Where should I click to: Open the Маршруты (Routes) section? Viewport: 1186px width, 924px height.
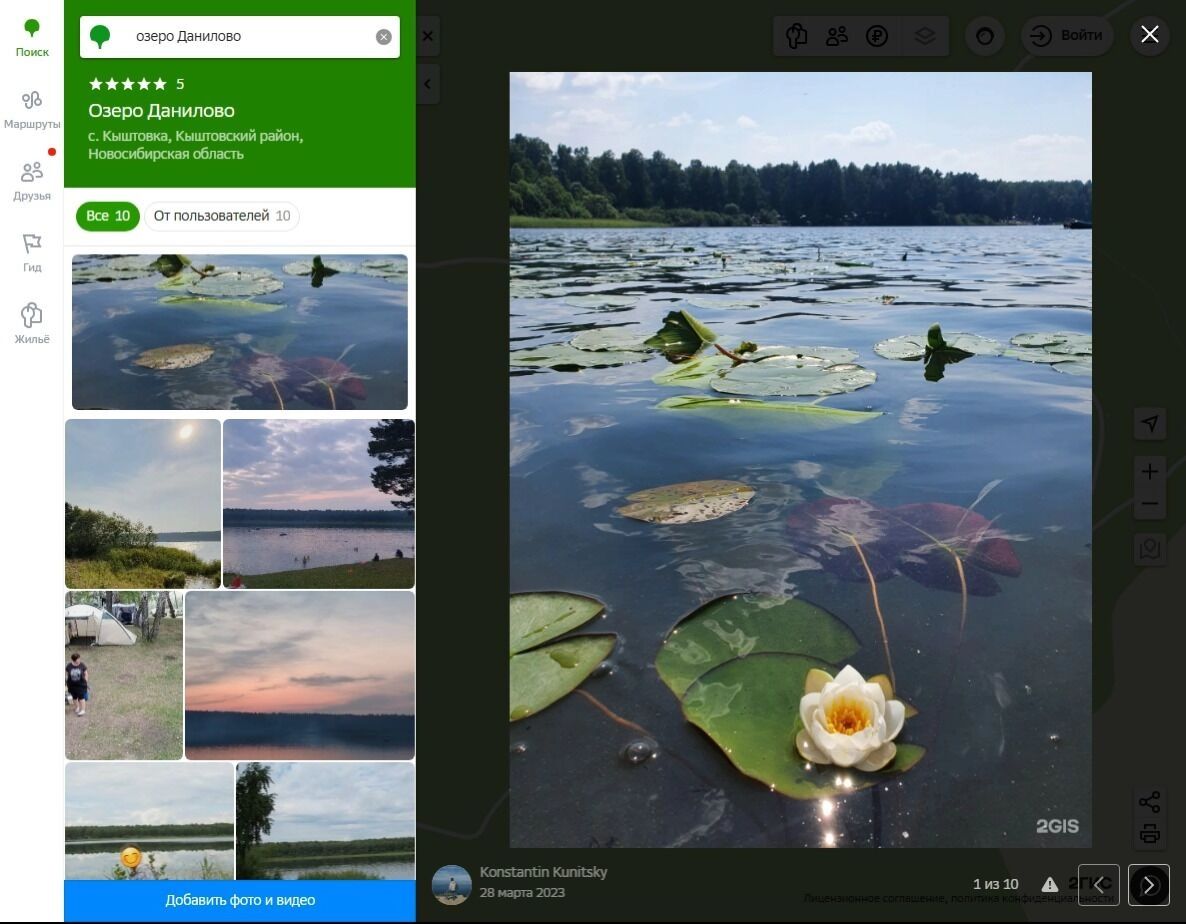(x=32, y=110)
